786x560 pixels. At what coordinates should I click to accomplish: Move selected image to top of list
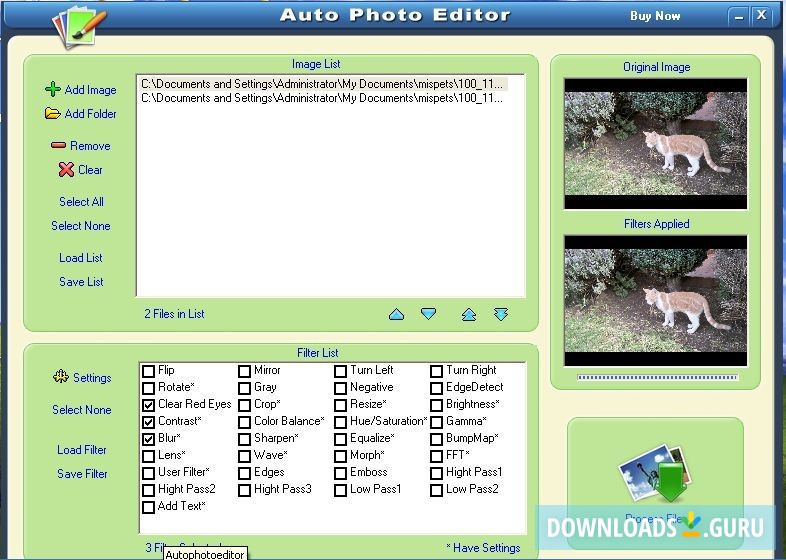coord(469,314)
